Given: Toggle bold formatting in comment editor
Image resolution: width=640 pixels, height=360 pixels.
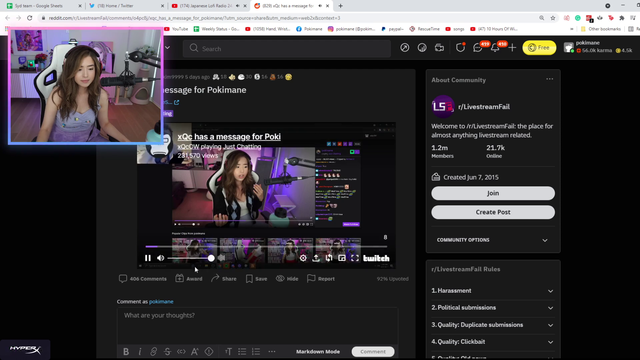Looking at the screenshot, I should [126, 351].
